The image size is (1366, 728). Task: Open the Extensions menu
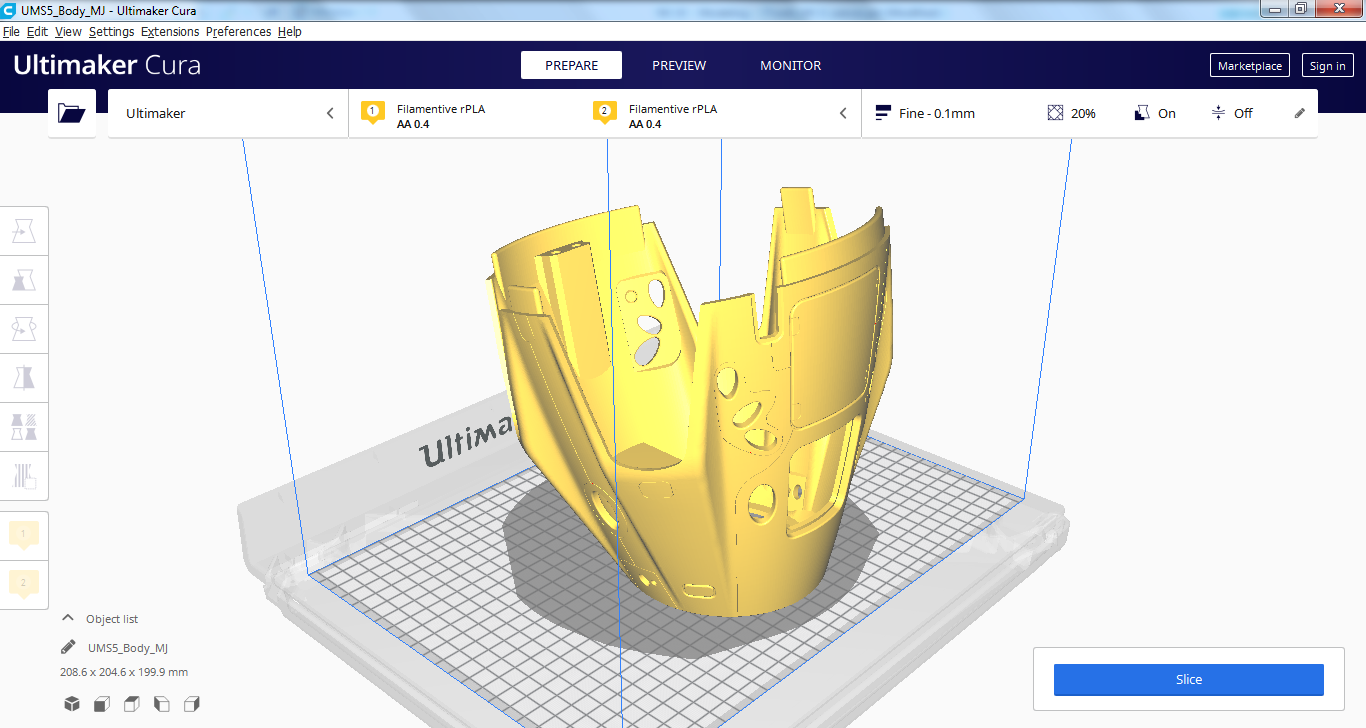tap(170, 32)
